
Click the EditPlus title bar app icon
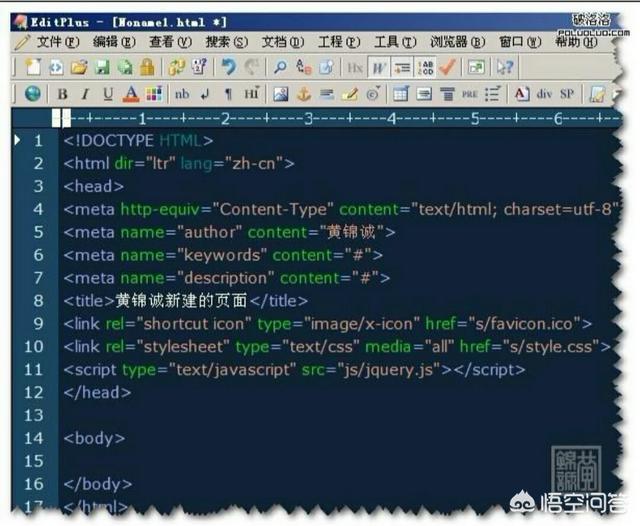point(20,22)
